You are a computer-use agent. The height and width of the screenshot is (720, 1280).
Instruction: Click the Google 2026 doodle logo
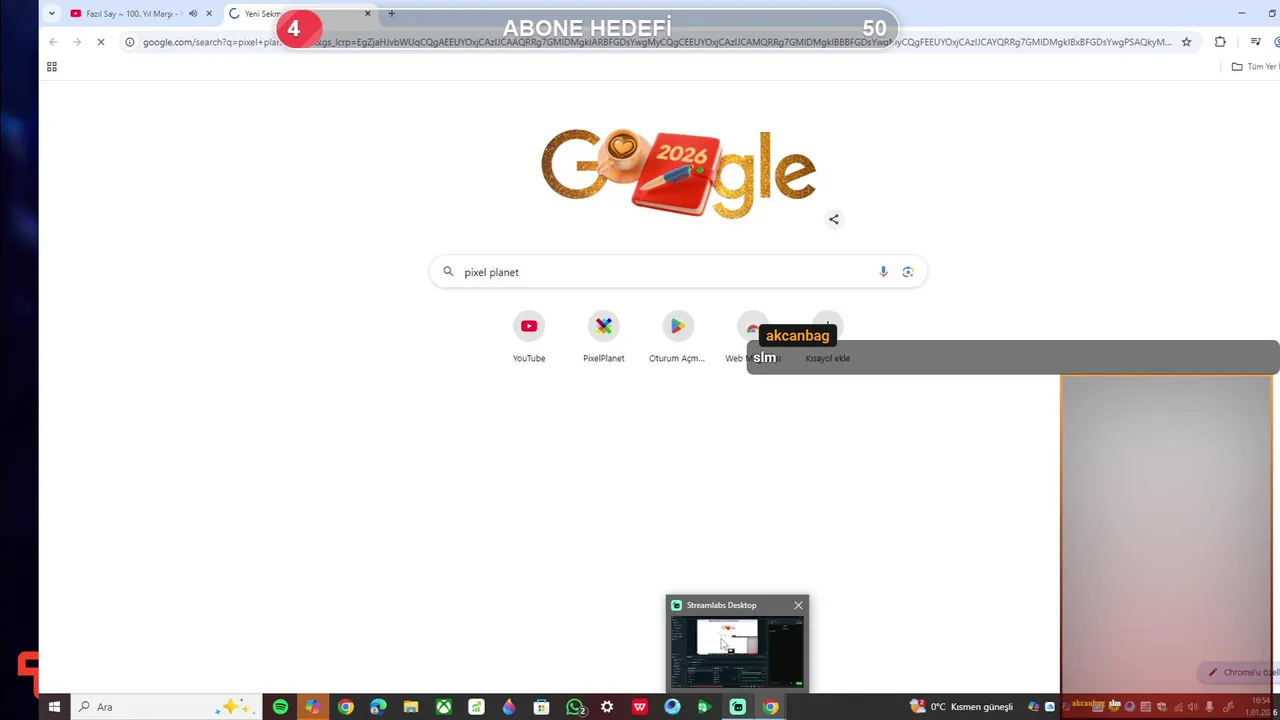tap(678, 173)
